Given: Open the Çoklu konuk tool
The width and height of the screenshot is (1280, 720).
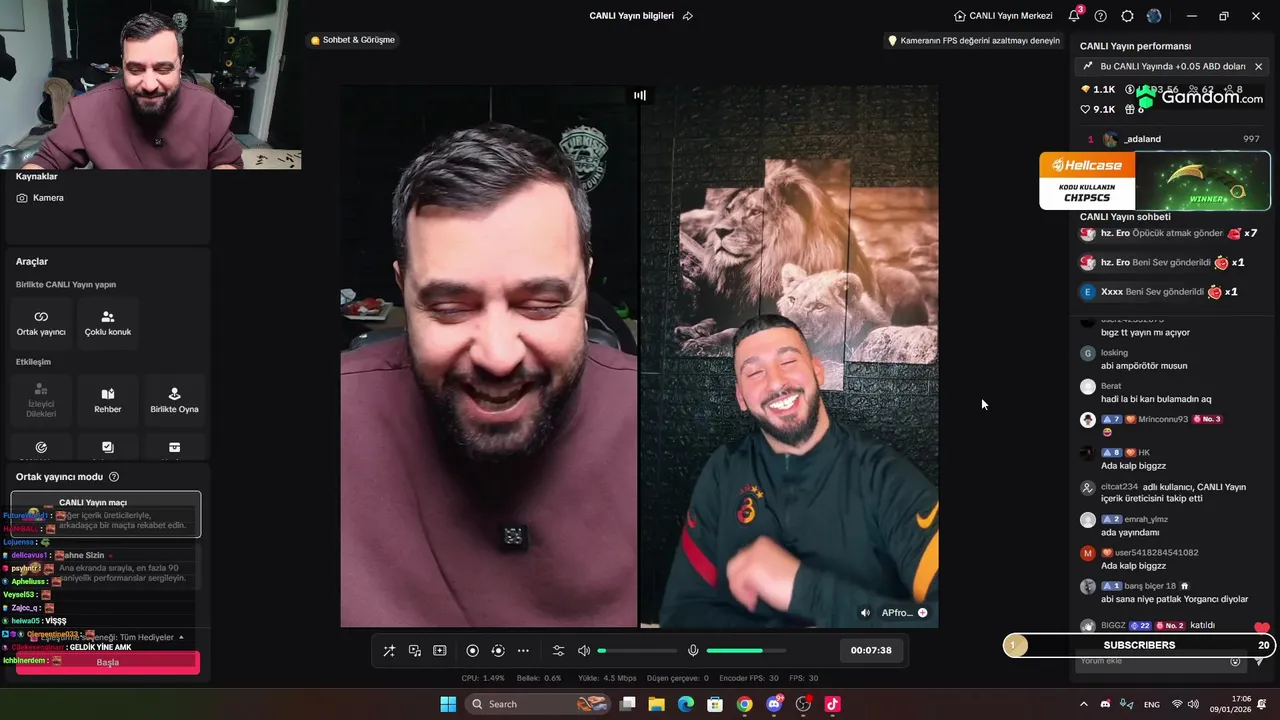Looking at the screenshot, I should pos(108,322).
